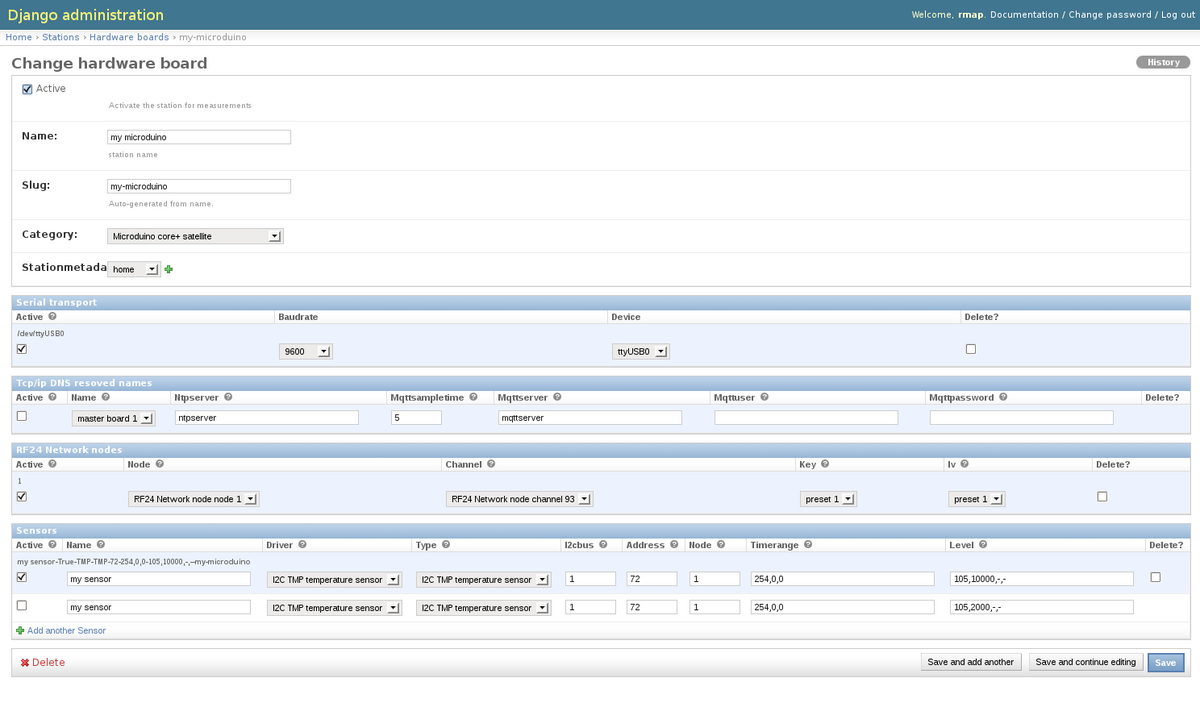Viewport: 1200px width, 707px height.
Task: Enable the Tcp/ip DNS Active checkbox
Action: 22,416
